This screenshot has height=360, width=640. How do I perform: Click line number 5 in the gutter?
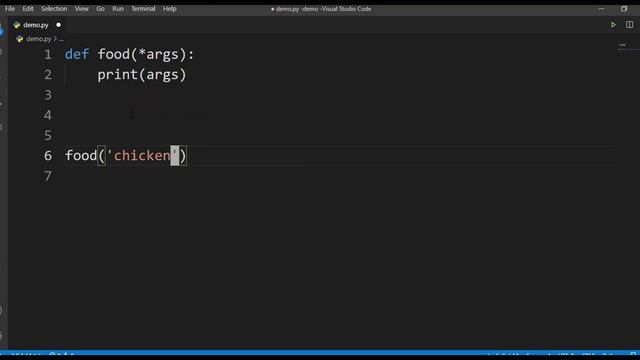pos(48,136)
